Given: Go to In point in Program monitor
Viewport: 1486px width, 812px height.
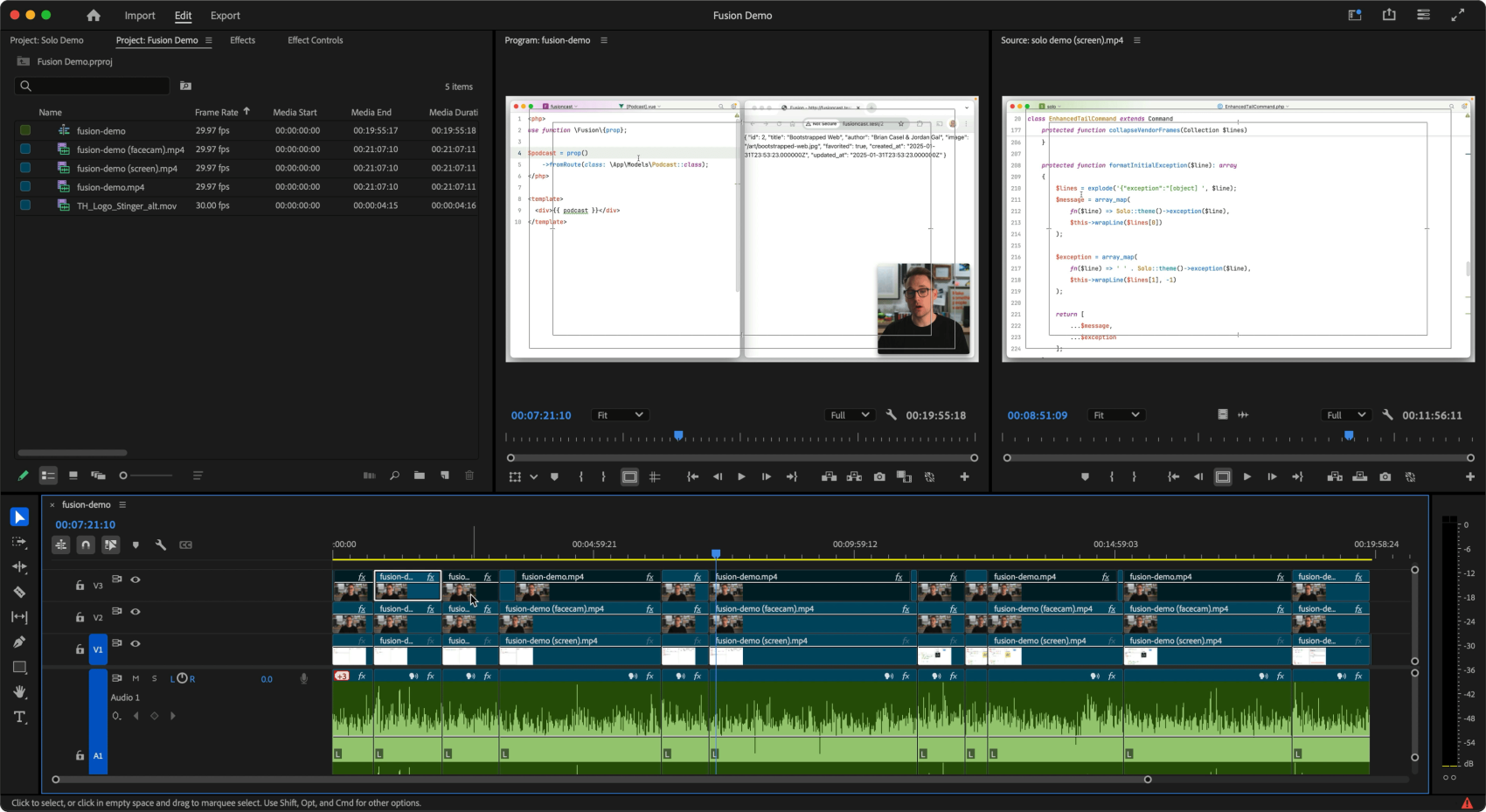Looking at the screenshot, I should pyautogui.click(x=692, y=477).
